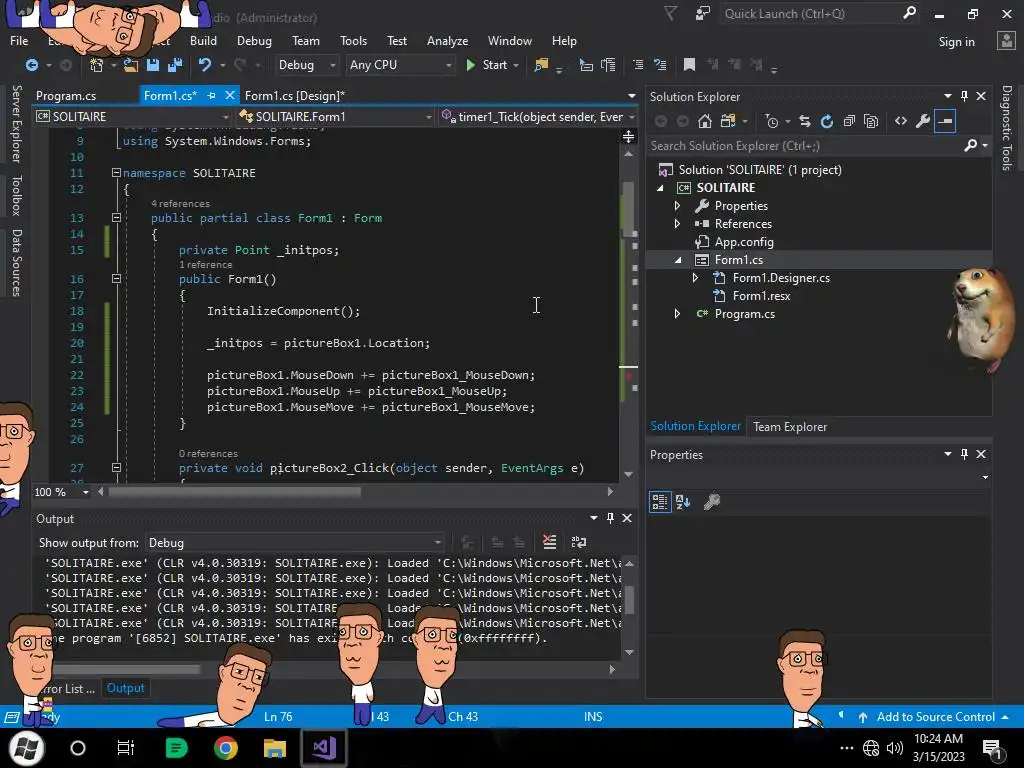Toggle Word Wrap in Output panel
Viewport: 1024px width, 768px height.
[x=579, y=542]
